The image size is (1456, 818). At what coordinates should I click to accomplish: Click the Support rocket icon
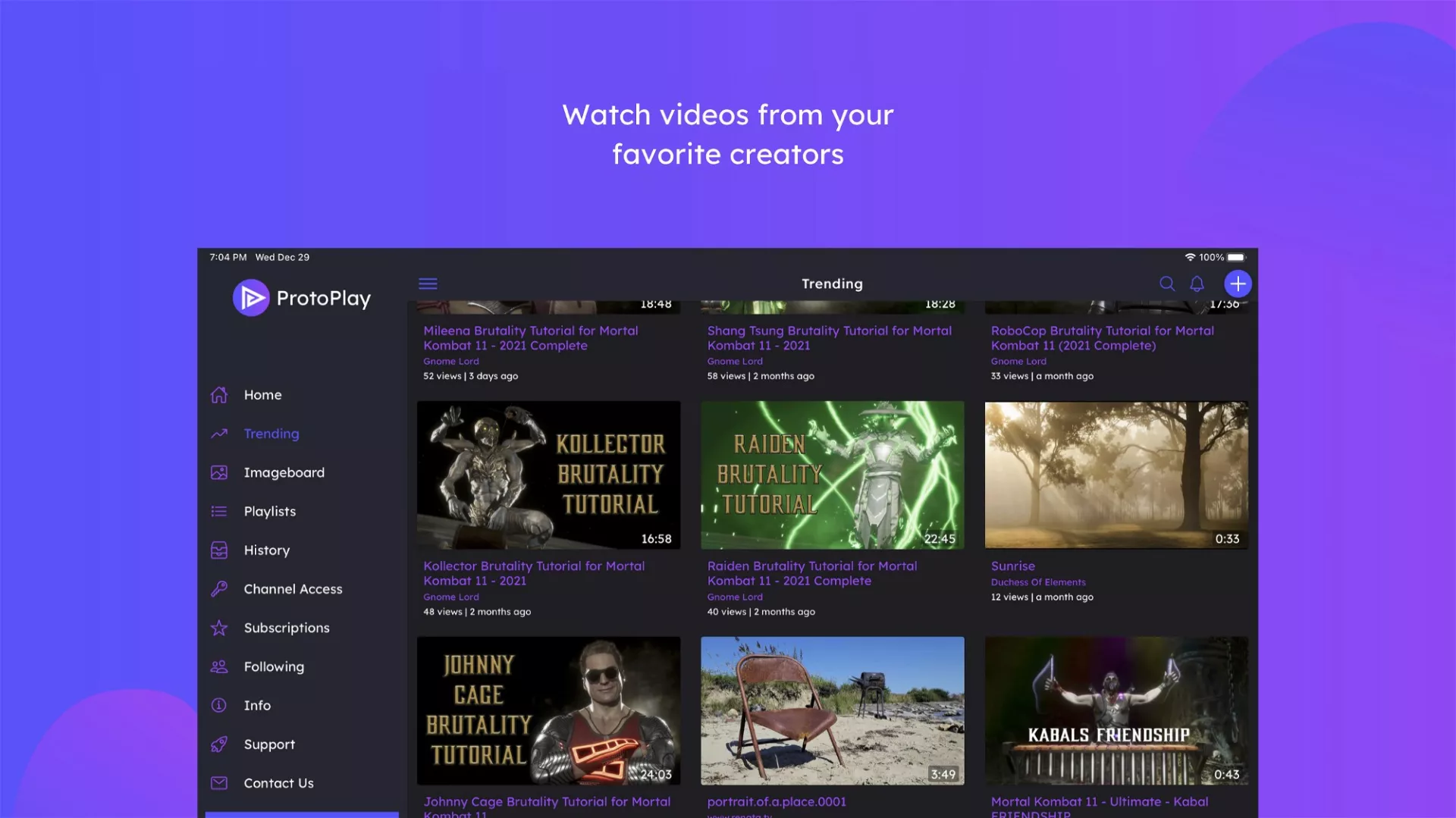tap(219, 744)
